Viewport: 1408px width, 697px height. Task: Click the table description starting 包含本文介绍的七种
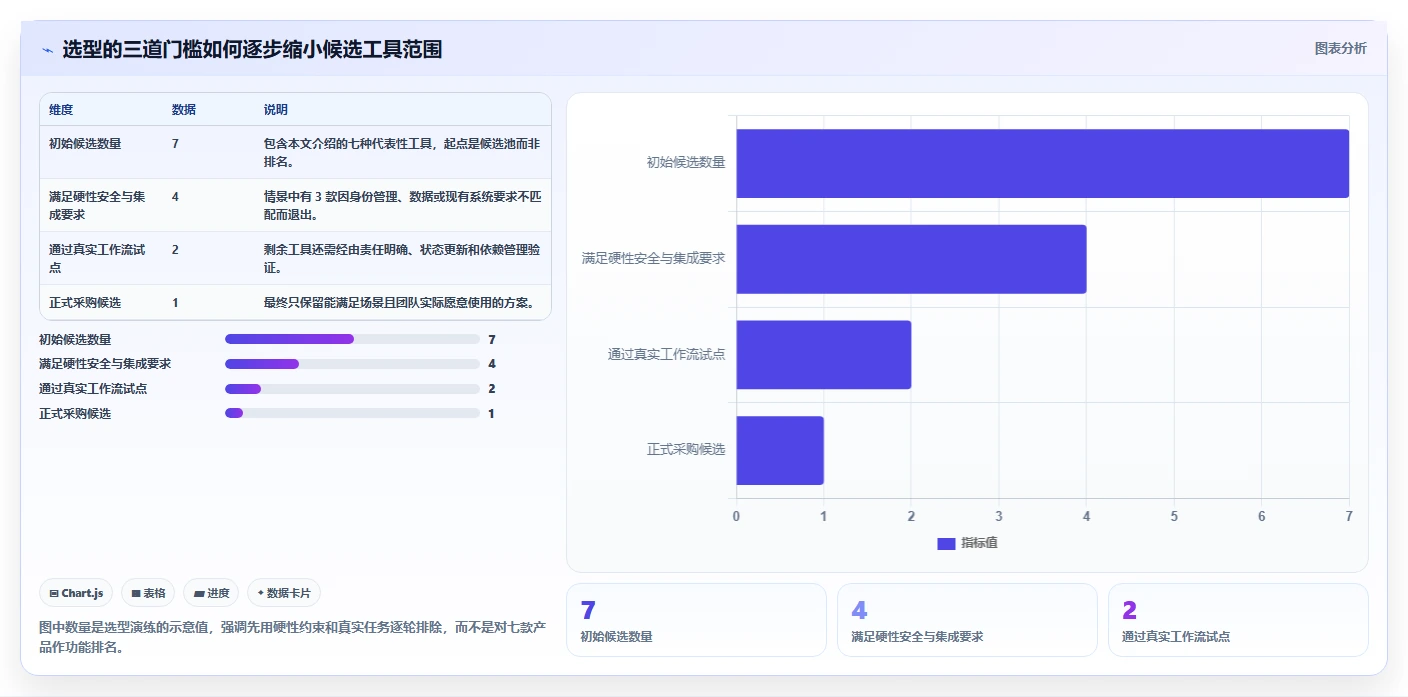pos(402,152)
